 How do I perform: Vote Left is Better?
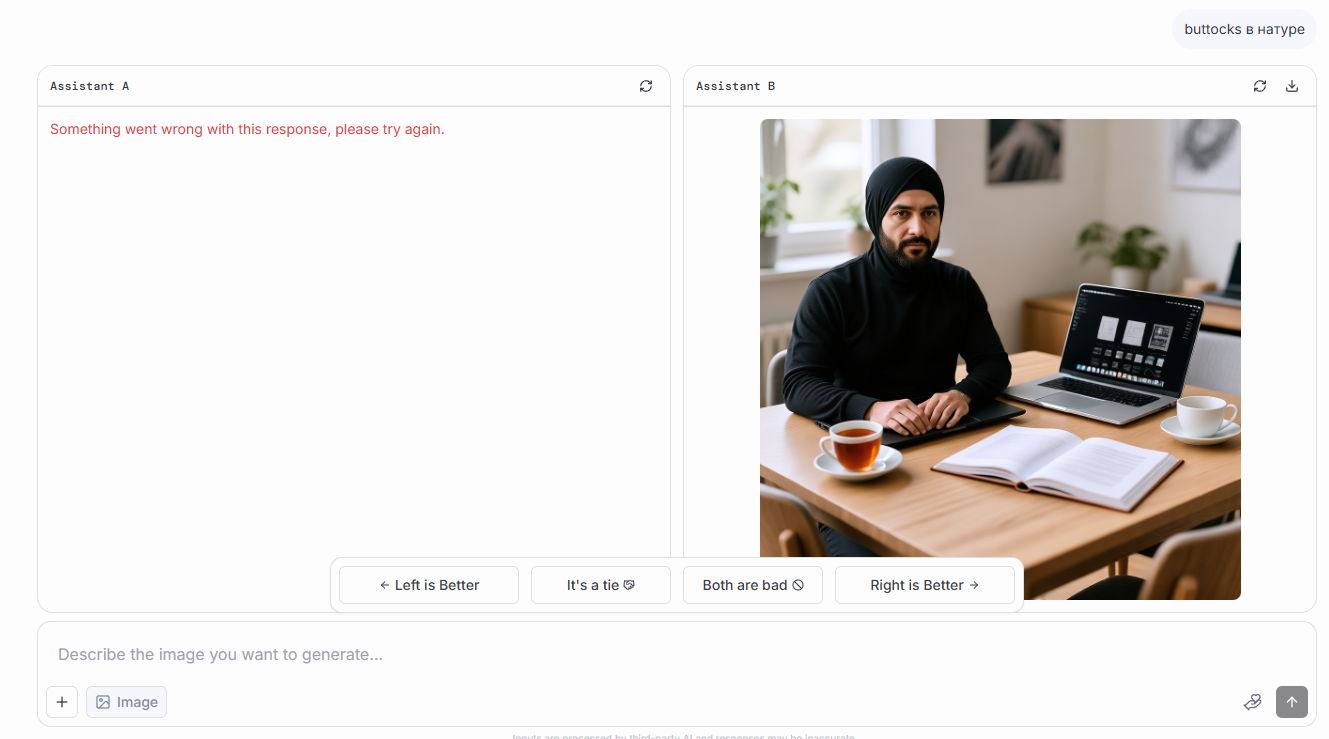(429, 585)
